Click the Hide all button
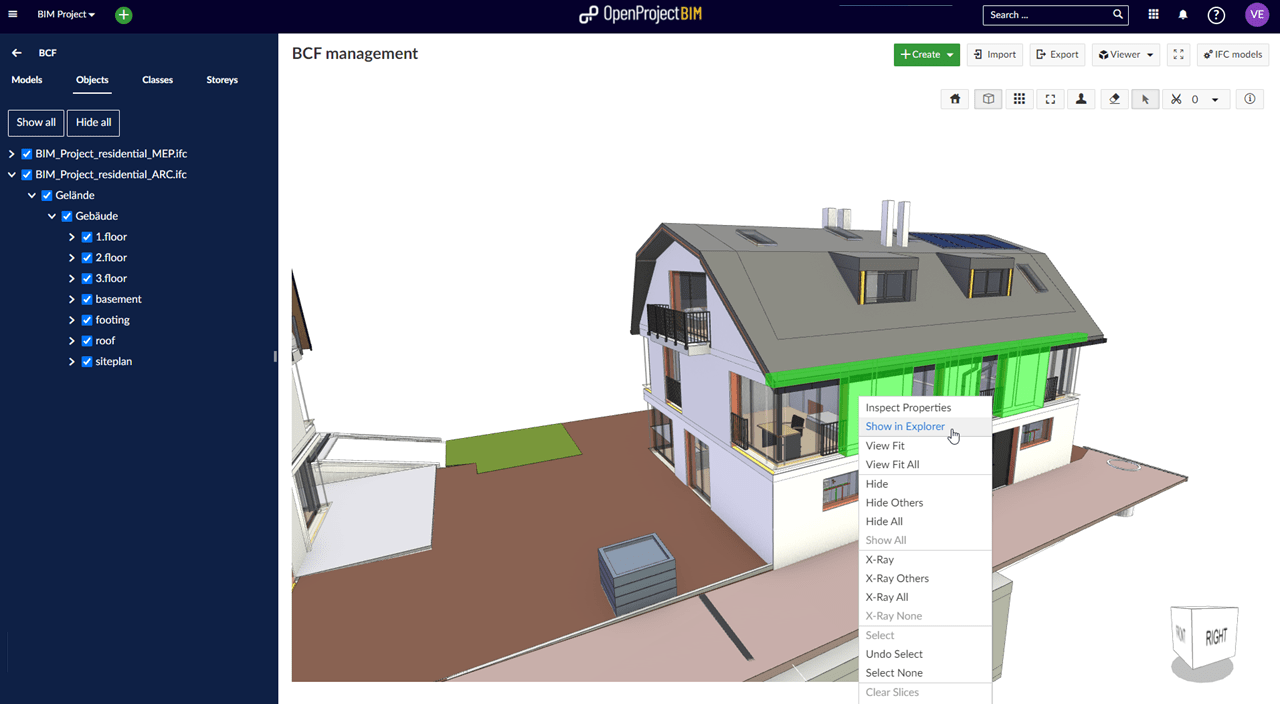This screenshot has height=704, width=1280. click(93, 122)
